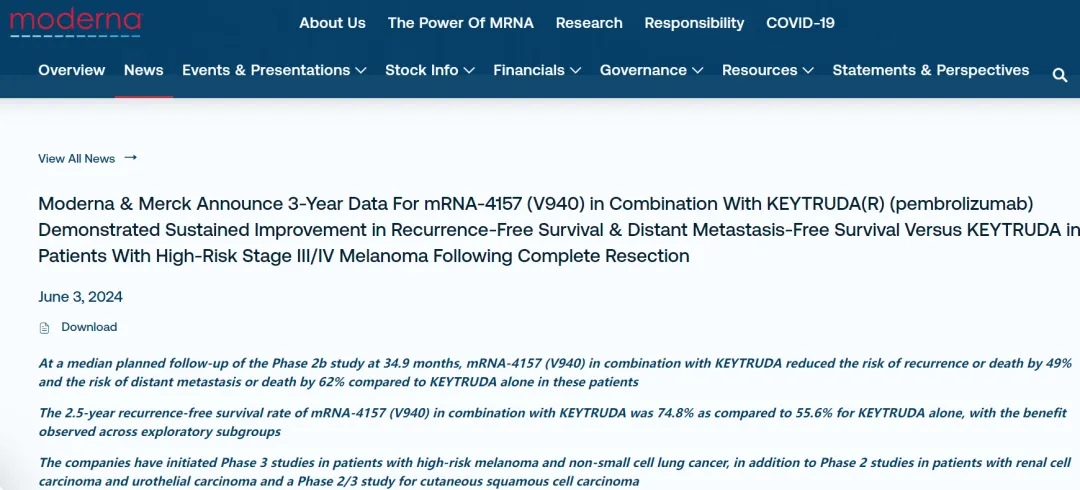Open the Research menu item
This screenshot has width=1080, height=490.
click(589, 23)
